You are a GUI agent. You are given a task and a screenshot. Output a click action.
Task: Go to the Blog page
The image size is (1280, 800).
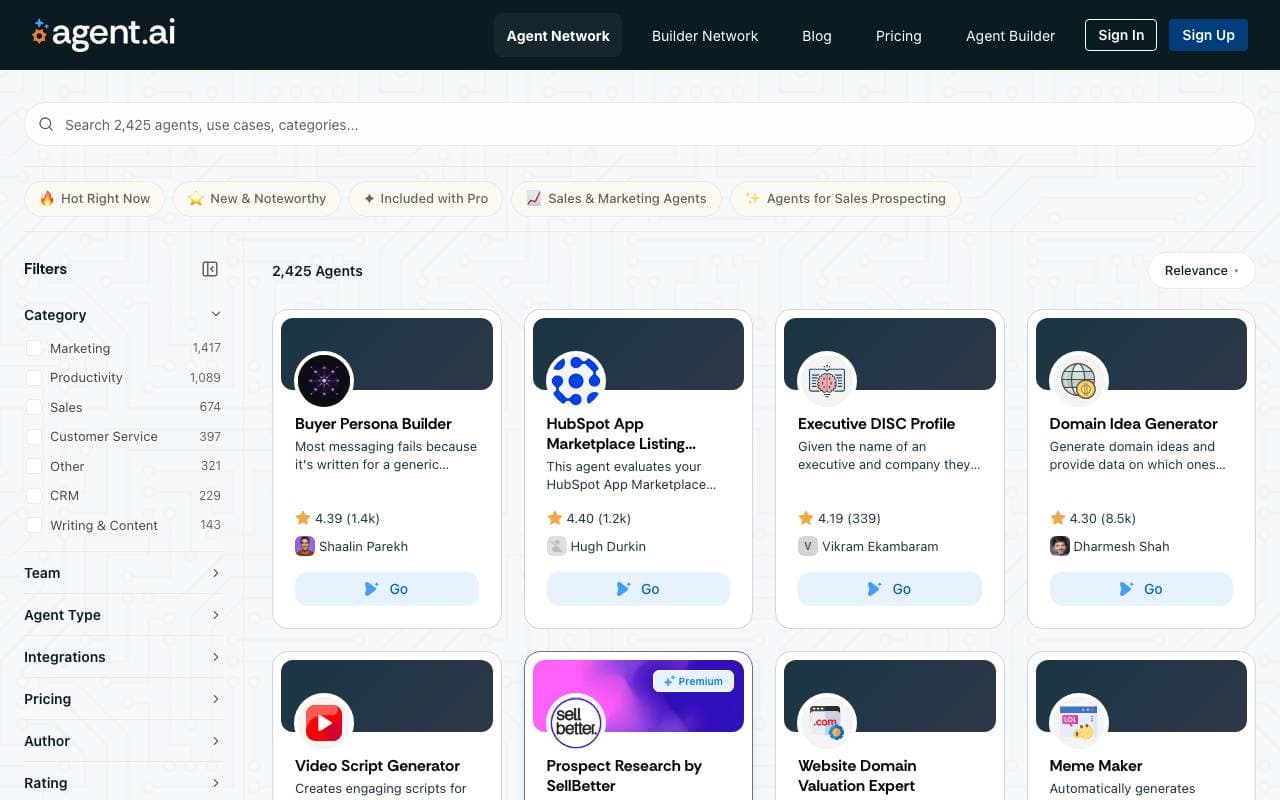[x=817, y=35]
